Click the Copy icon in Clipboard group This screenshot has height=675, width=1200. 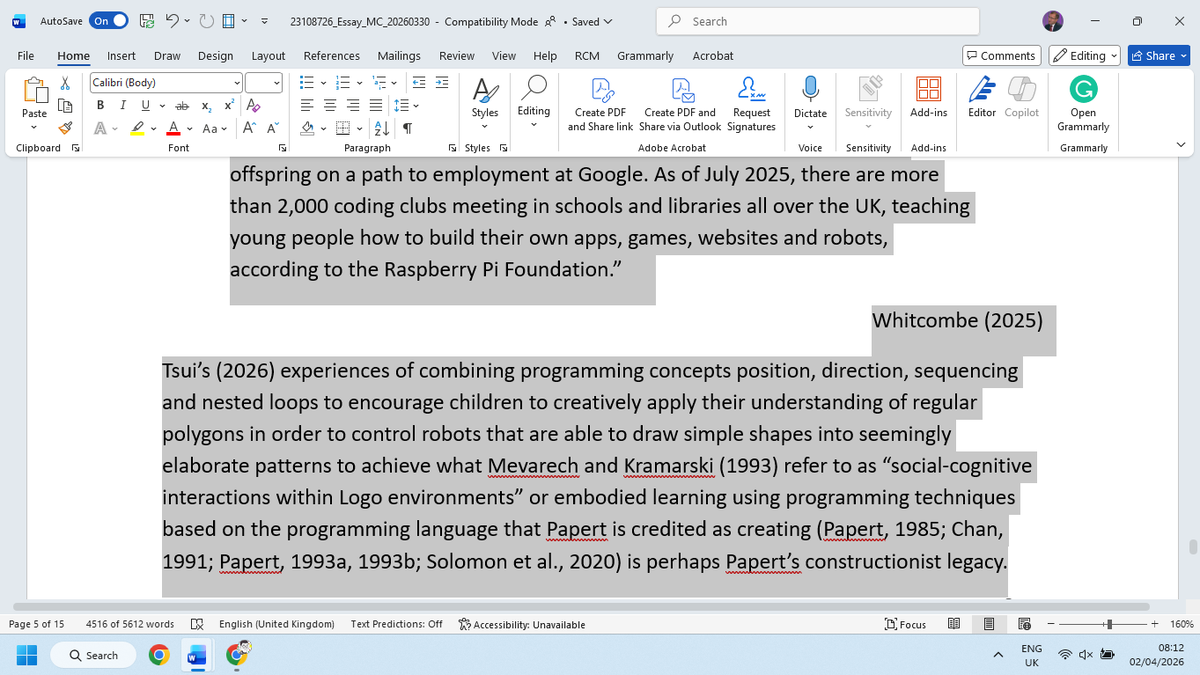(x=65, y=105)
